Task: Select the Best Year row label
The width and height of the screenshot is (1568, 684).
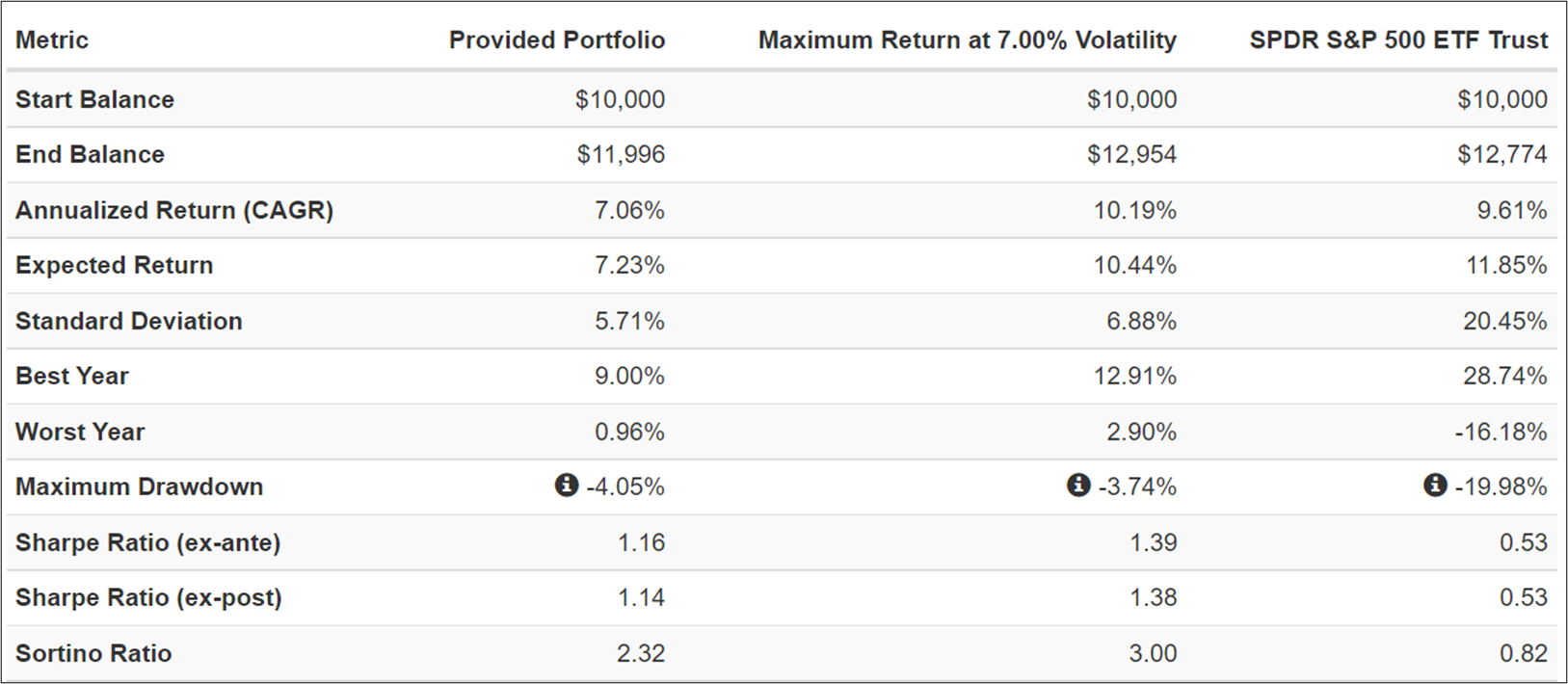Action: [x=71, y=376]
